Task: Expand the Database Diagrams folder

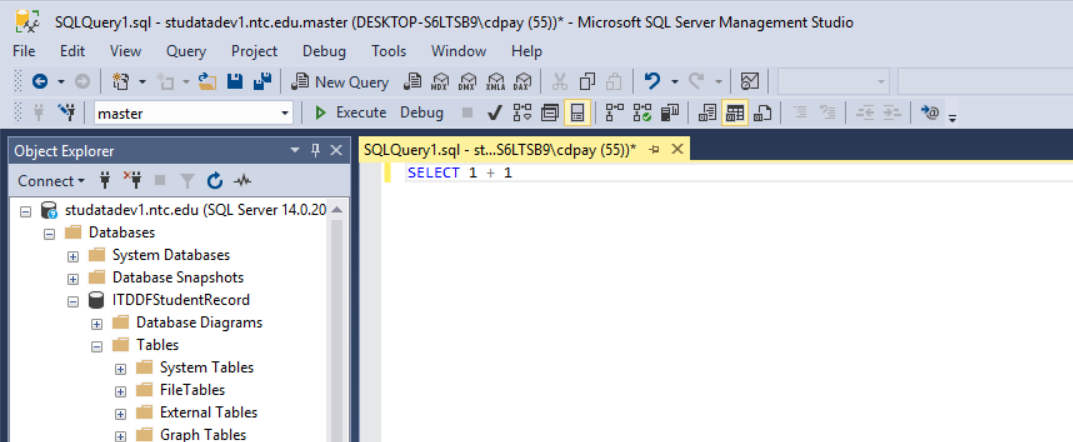Action: [x=97, y=324]
